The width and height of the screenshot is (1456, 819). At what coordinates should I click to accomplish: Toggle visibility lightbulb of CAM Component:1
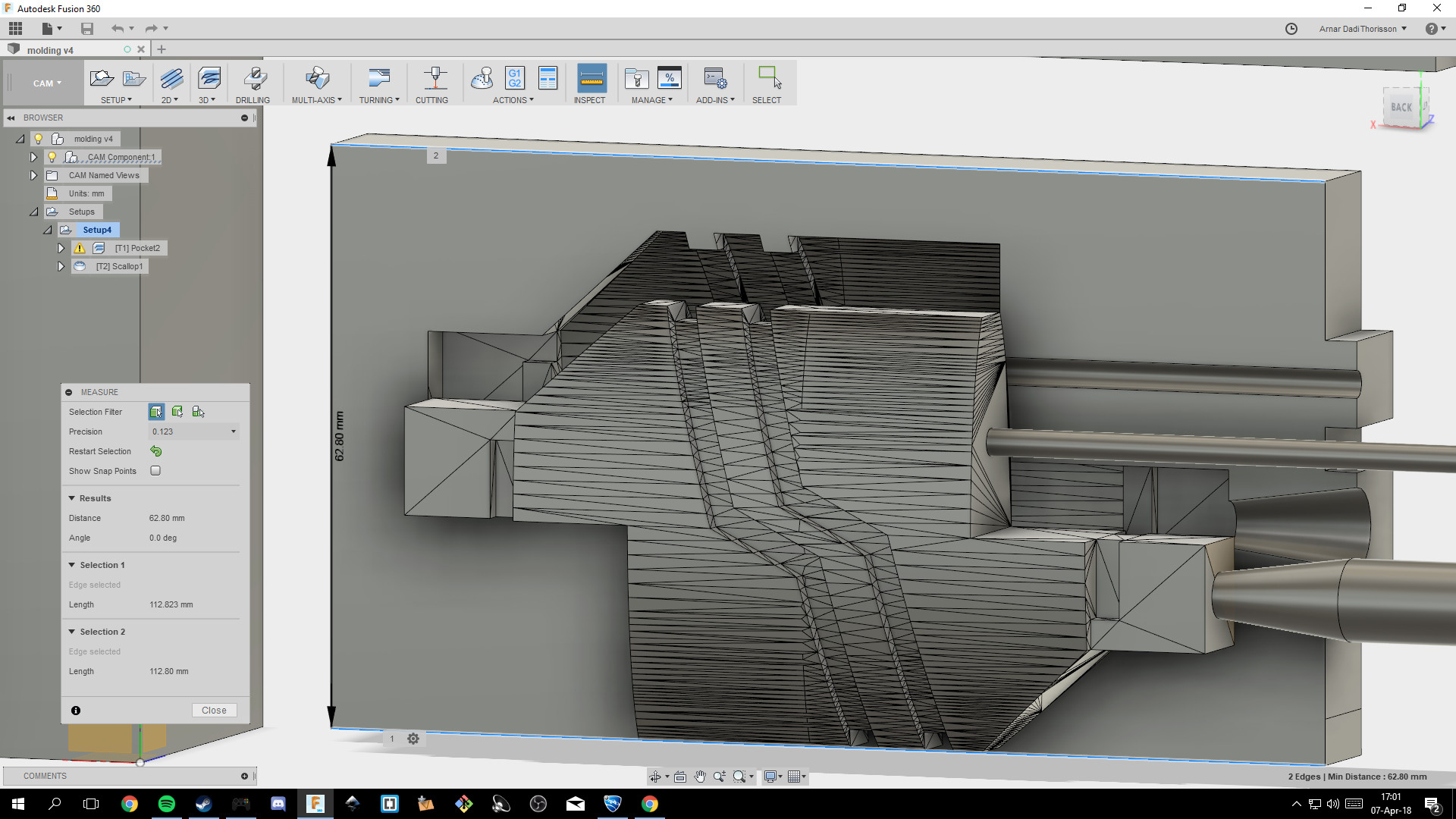(x=52, y=157)
